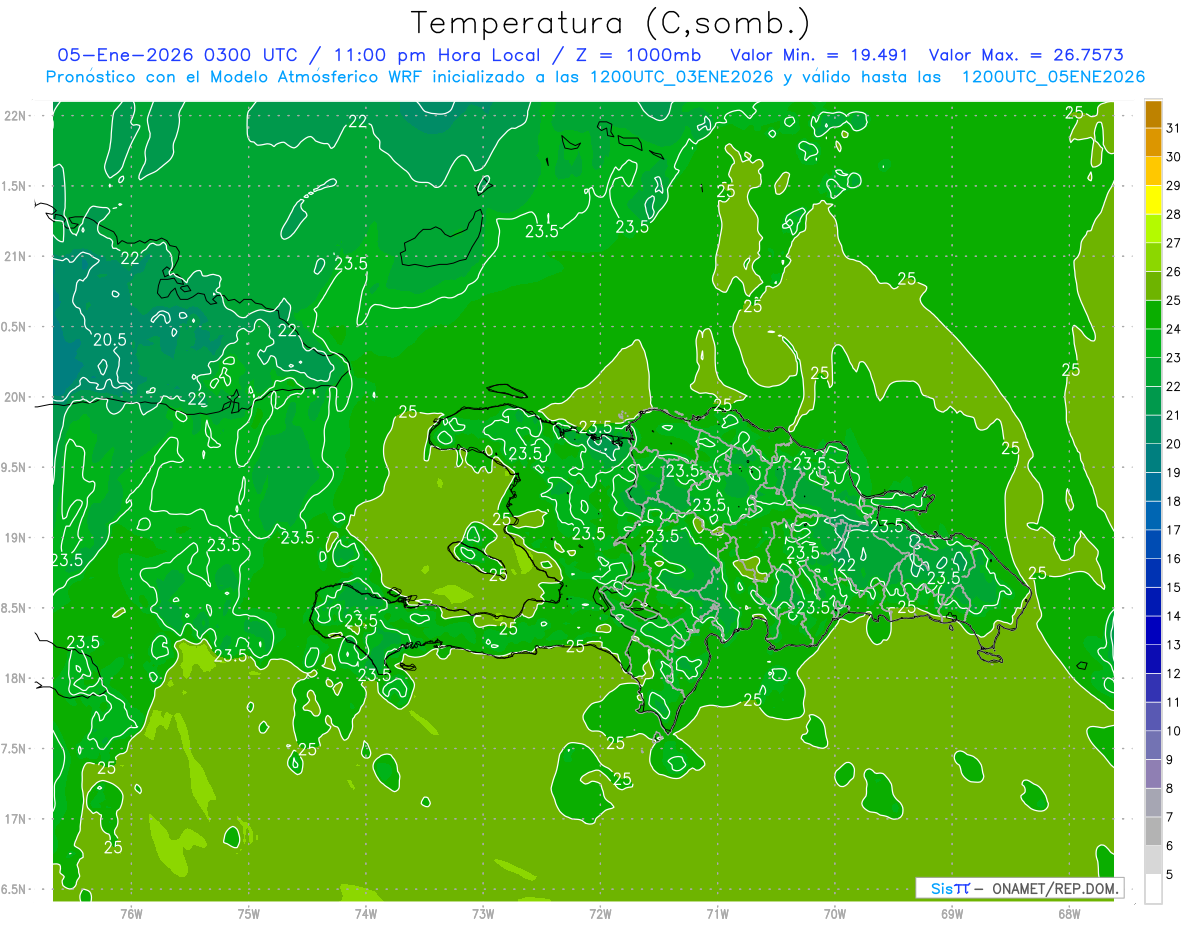Select the WRF model forecast description line
The image size is (1200, 927).
(x=595, y=77)
